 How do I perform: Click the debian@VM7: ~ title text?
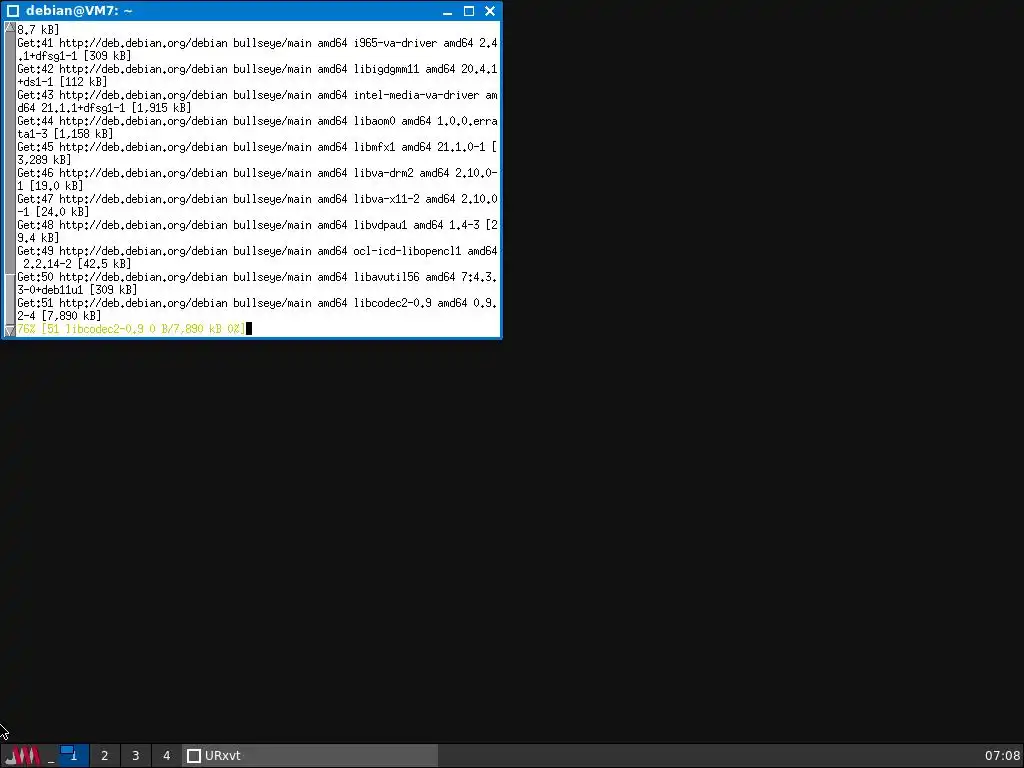coord(79,10)
